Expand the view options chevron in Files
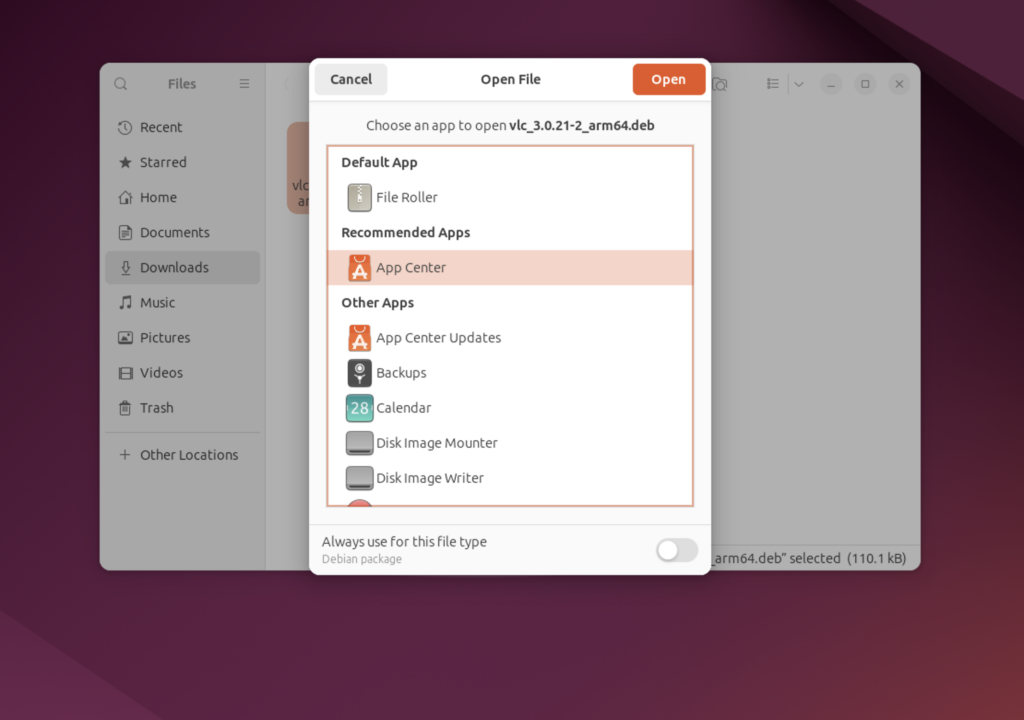1024x720 pixels. tap(799, 84)
